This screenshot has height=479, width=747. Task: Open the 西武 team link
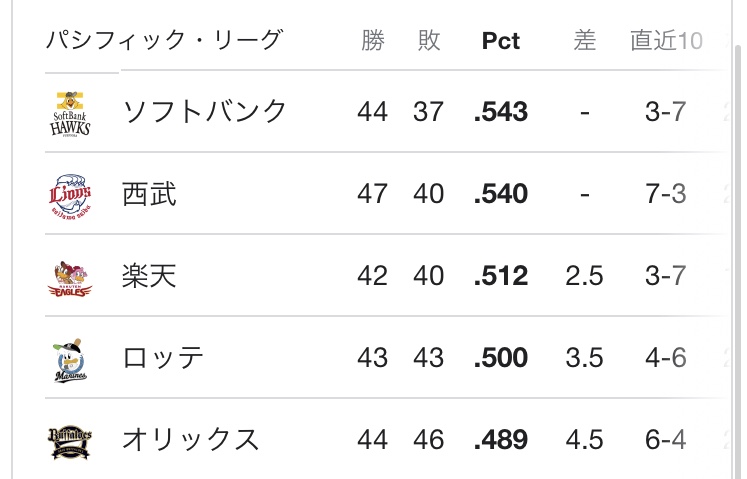149,193
